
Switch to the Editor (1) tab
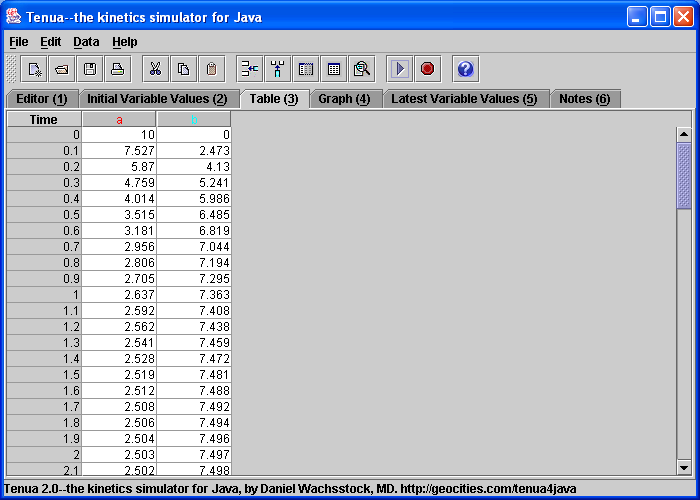click(x=42, y=99)
